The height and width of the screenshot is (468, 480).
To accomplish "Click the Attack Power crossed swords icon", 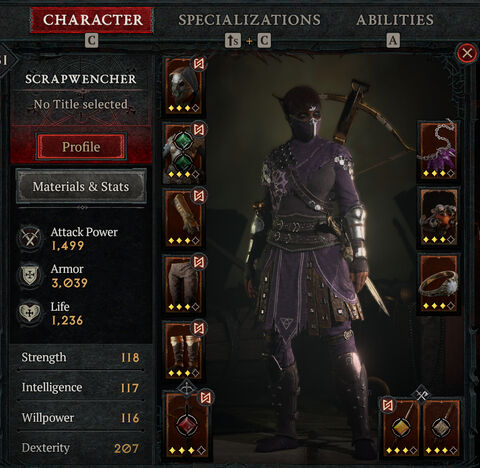I will click(30, 238).
